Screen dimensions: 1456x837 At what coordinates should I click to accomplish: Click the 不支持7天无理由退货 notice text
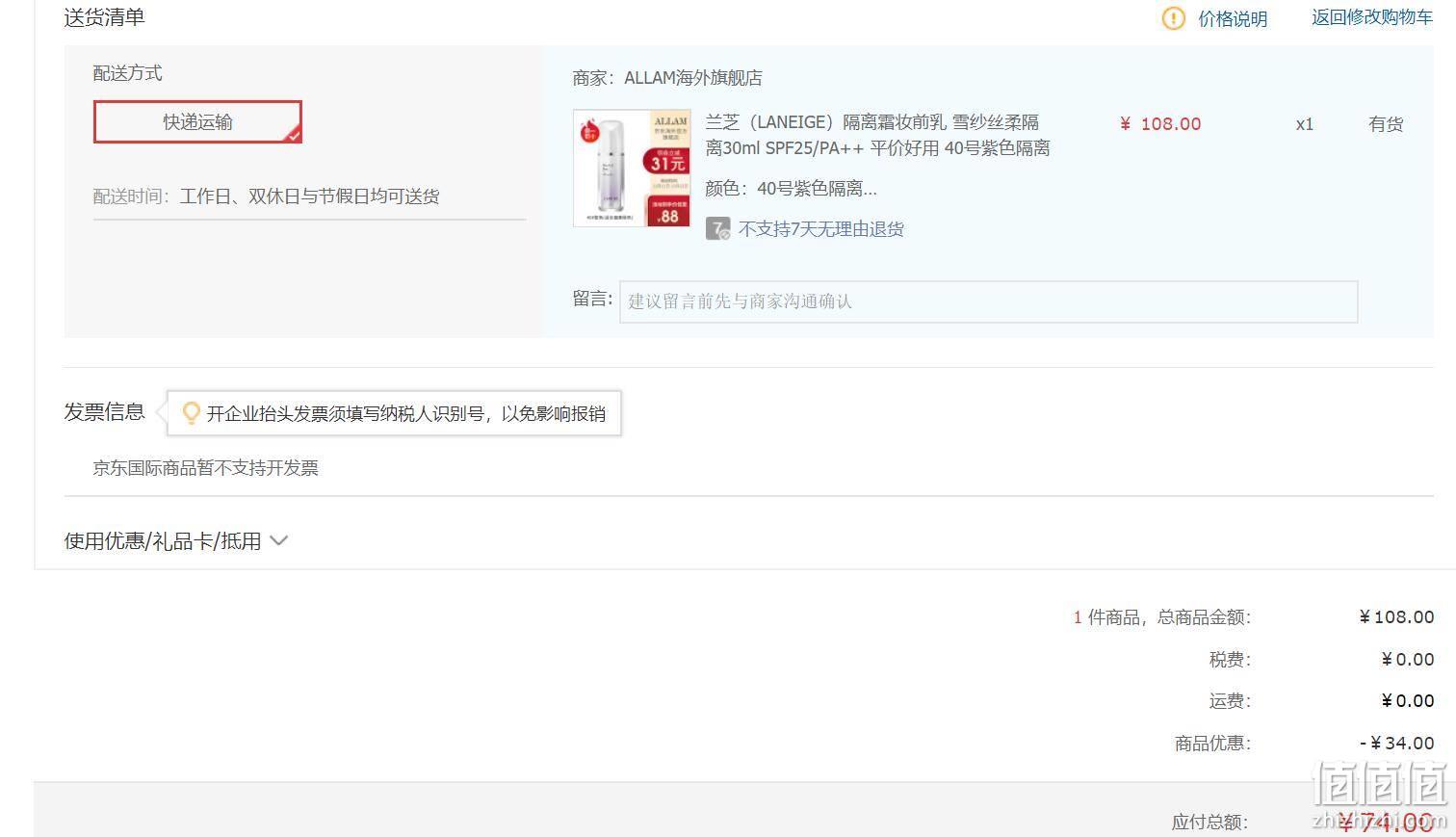click(x=821, y=229)
